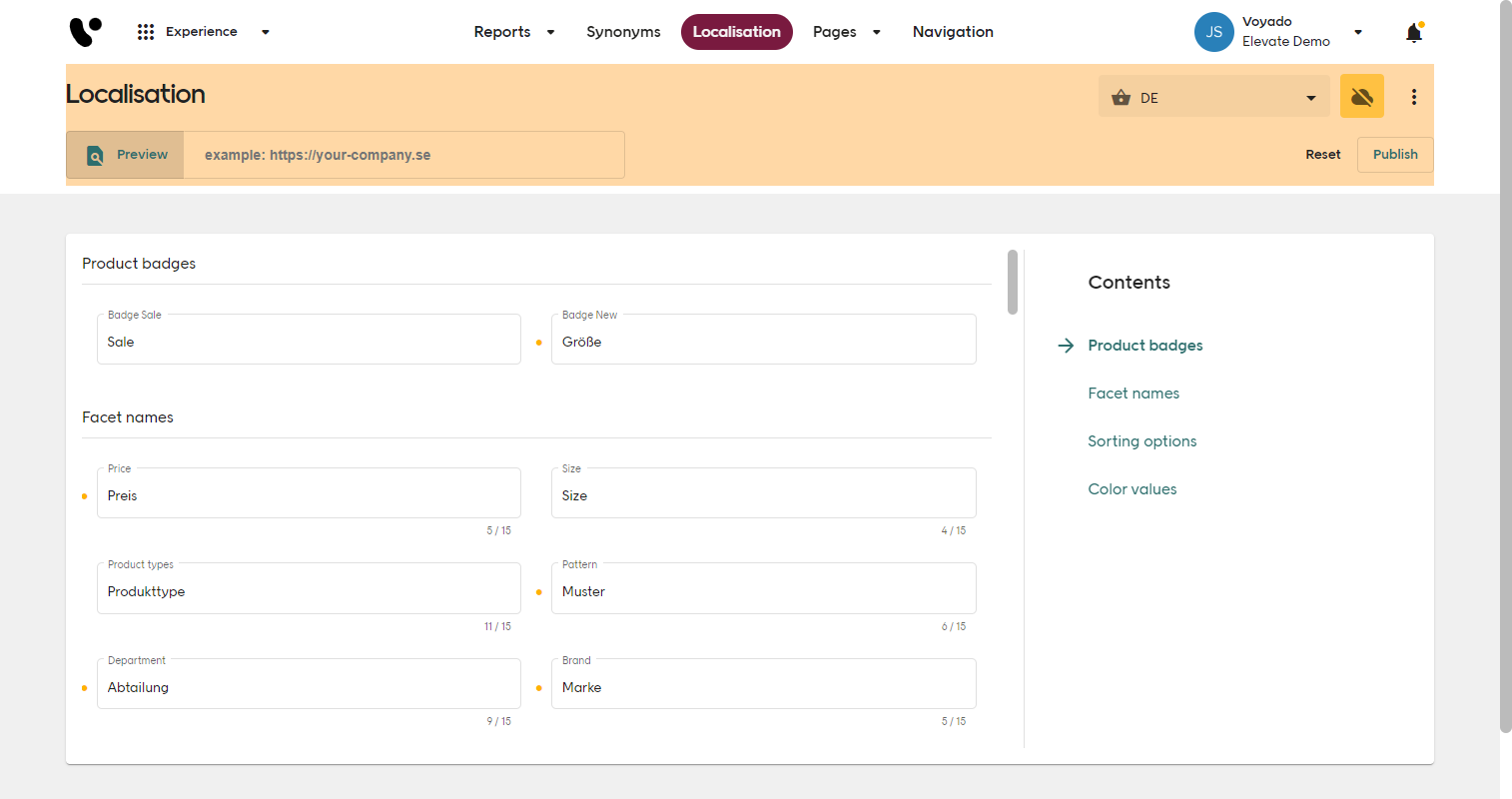The height and width of the screenshot is (799, 1512).
Task: Click the Preview magnifier document icon
Action: point(95,155)
